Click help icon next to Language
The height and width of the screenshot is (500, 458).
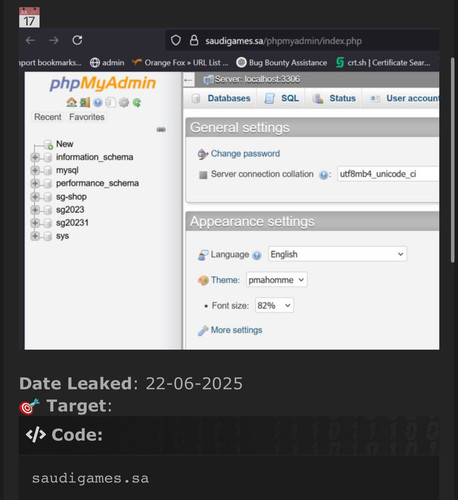(257, 255)
